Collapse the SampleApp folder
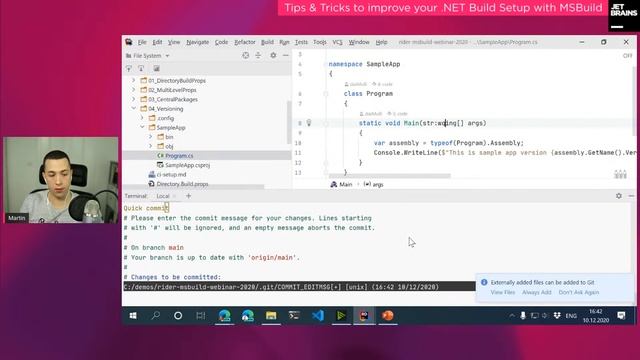 (x=142, y=127)
